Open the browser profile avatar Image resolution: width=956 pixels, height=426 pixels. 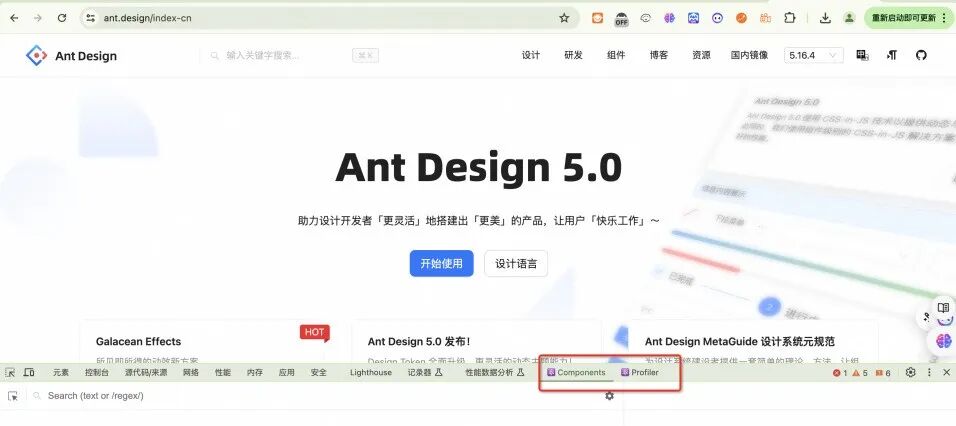(x=849, y=18)
